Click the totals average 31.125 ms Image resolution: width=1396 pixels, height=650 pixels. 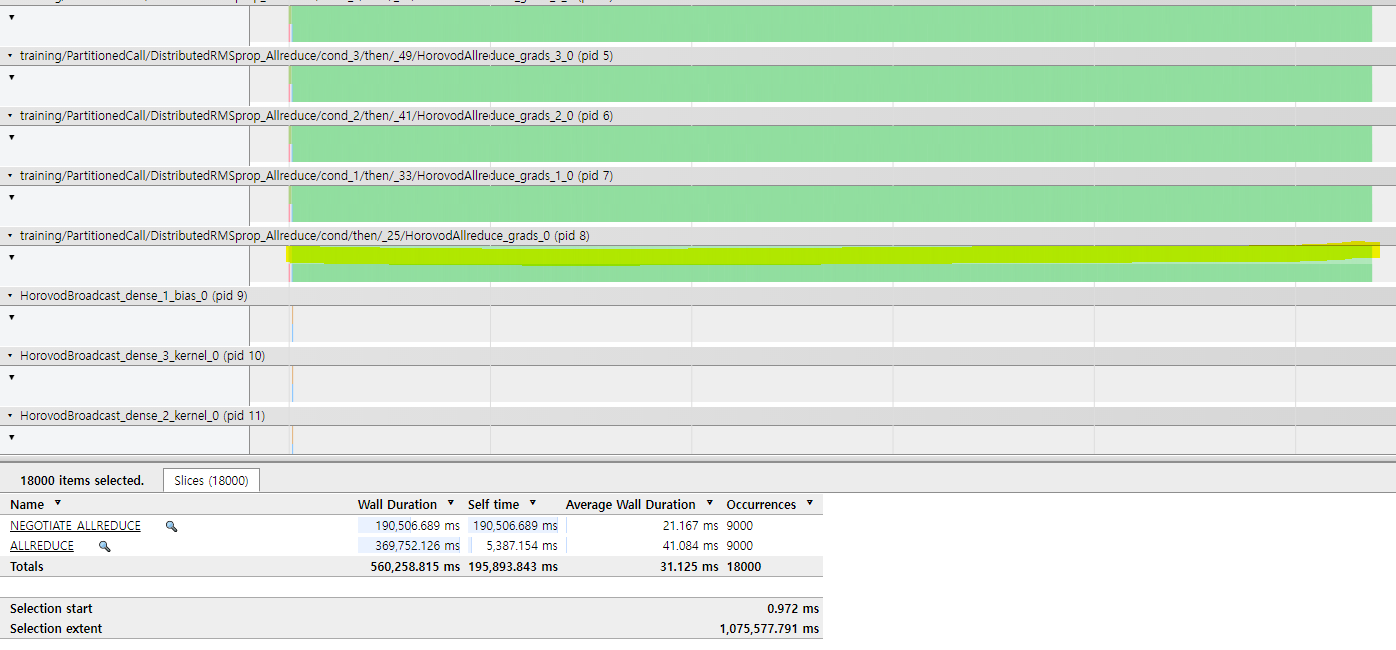pyautogui.click(x=690, y=567)
